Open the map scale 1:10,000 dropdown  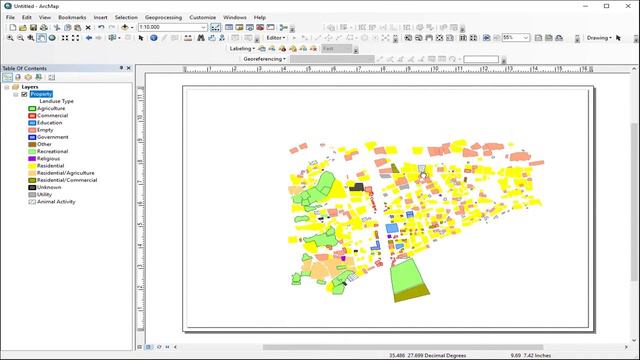pyautogui.click(x=203, y=27)
